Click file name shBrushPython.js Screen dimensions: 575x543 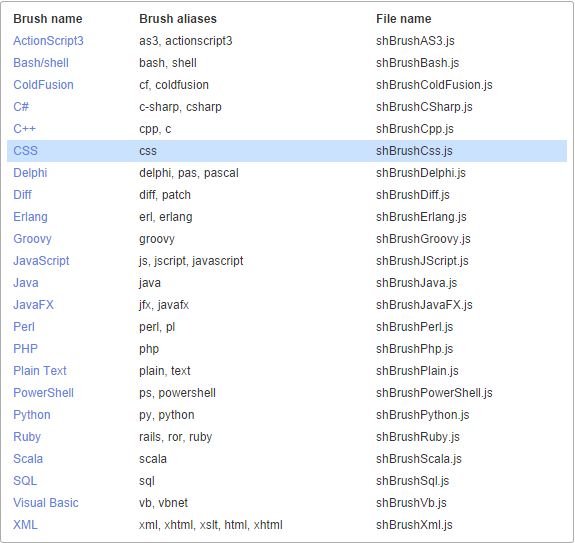click(423, 415)
